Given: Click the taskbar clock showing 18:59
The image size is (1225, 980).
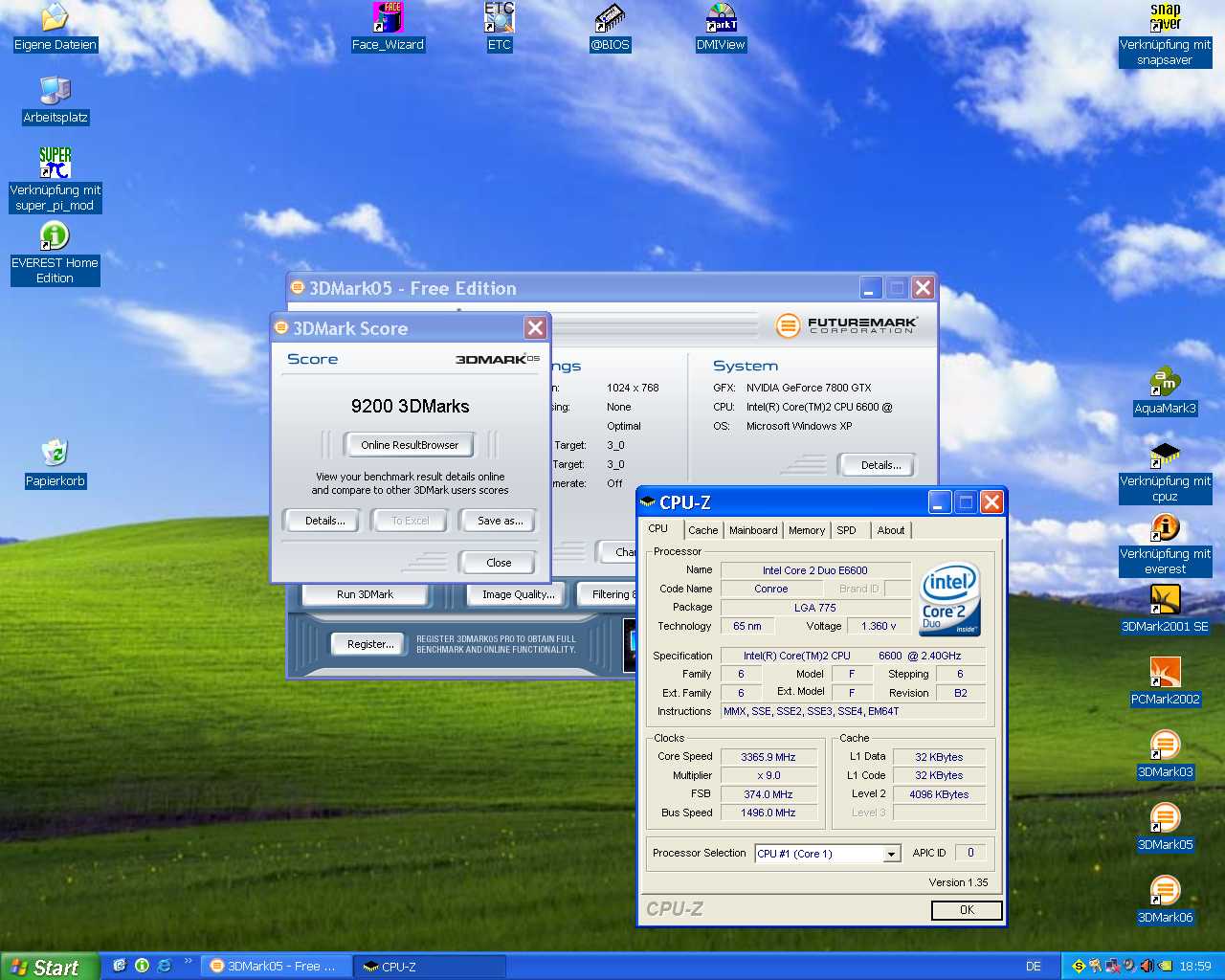Looking at the screenshot, I should (1194, 967).
